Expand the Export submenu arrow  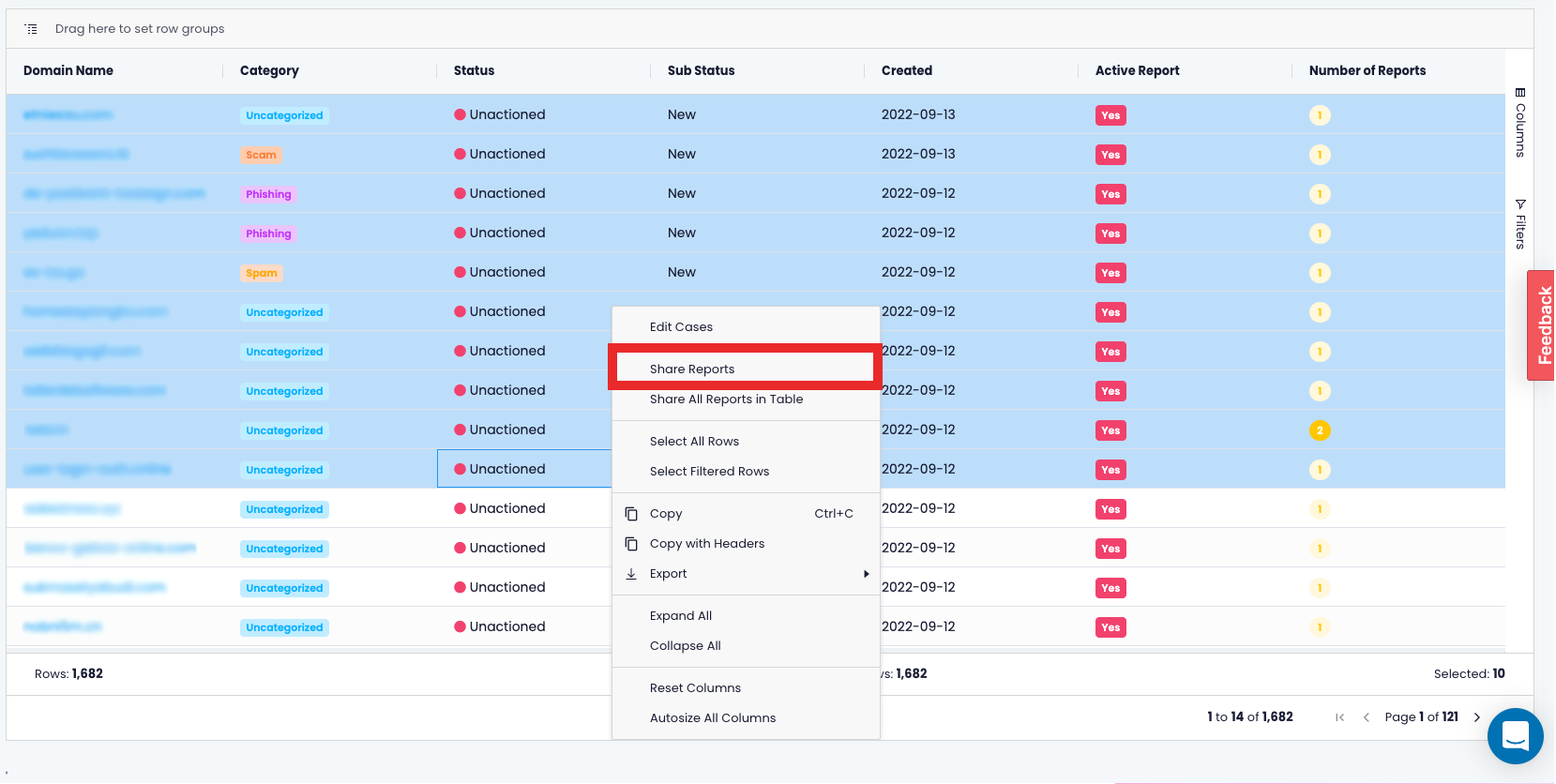[x=866, y=574]
